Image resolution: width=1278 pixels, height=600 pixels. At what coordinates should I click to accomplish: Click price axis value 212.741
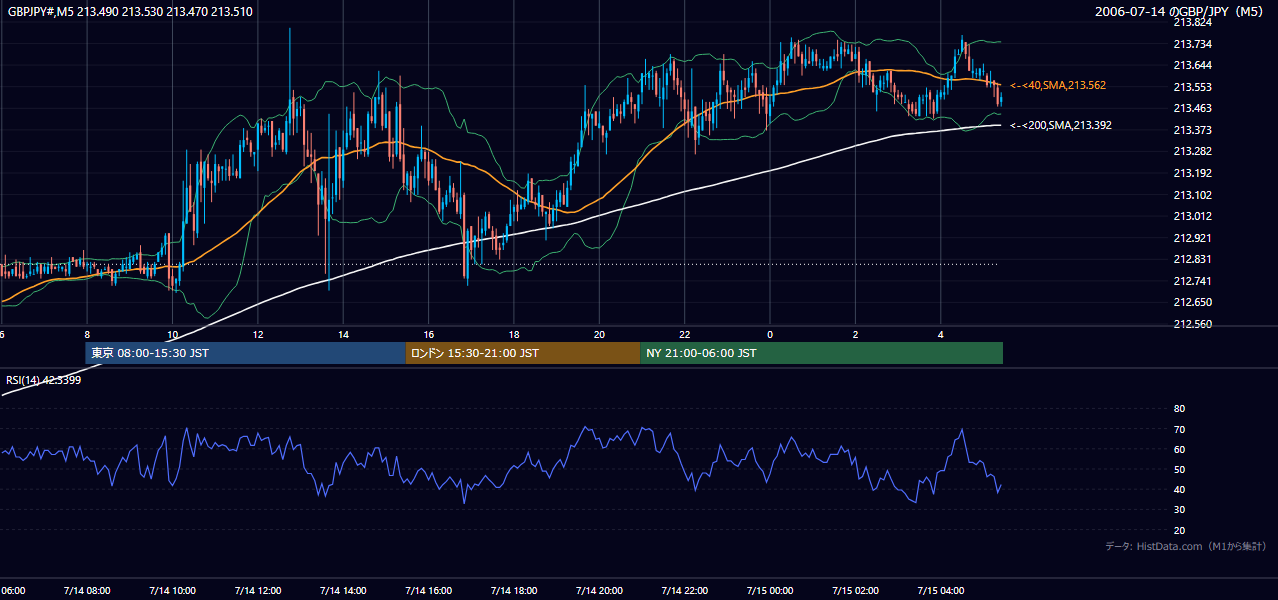click(1192, 281)
